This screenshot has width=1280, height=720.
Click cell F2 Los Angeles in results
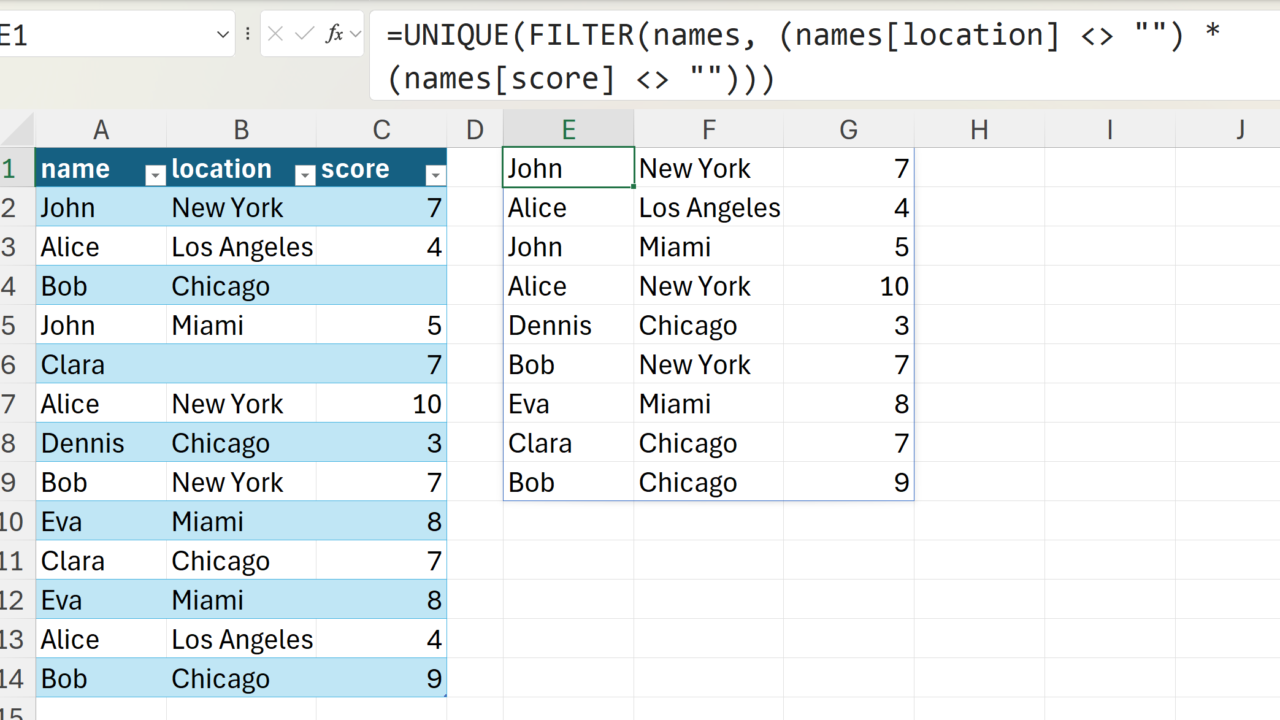click(x=708, y=207)
